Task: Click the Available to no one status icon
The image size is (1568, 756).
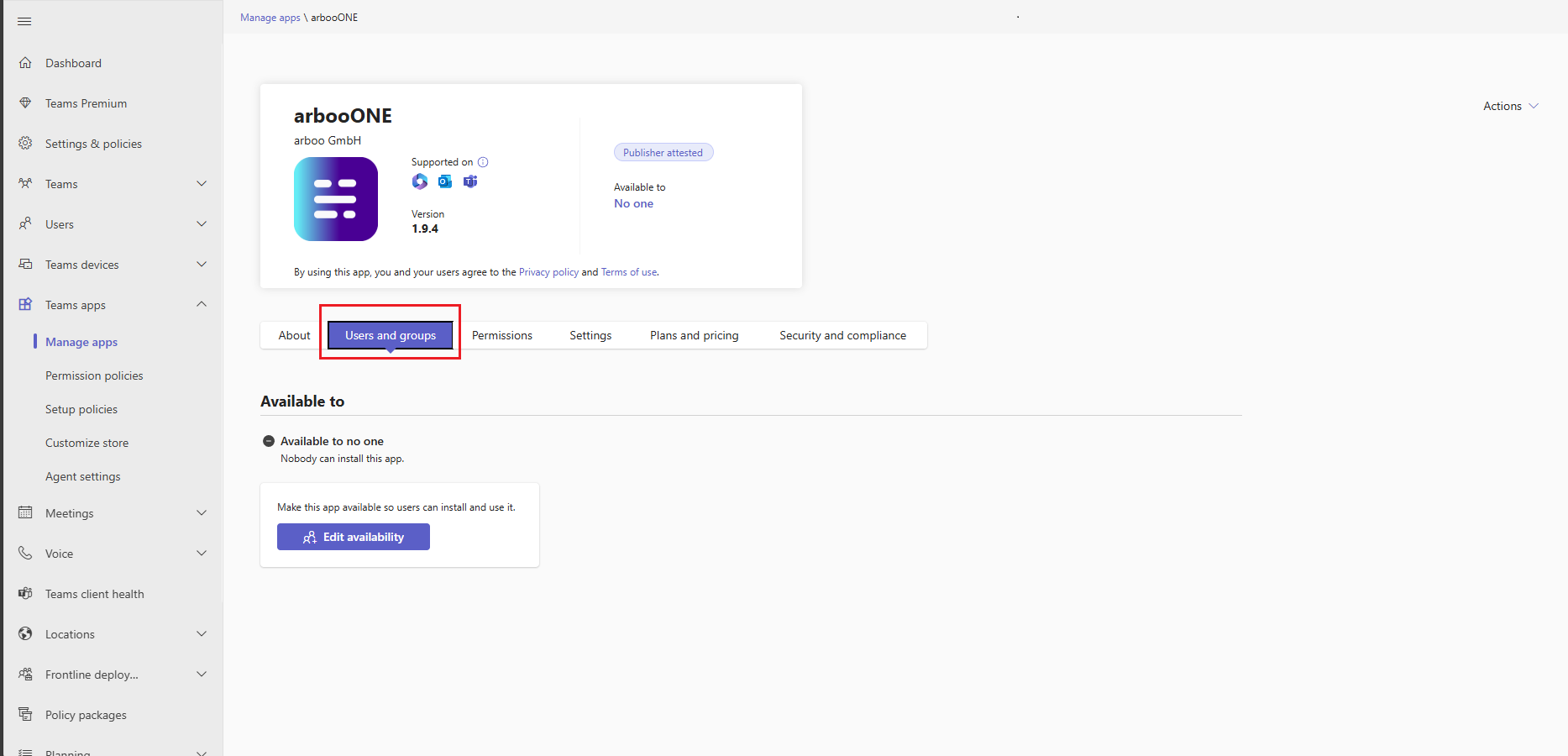Action: (269, 441)
